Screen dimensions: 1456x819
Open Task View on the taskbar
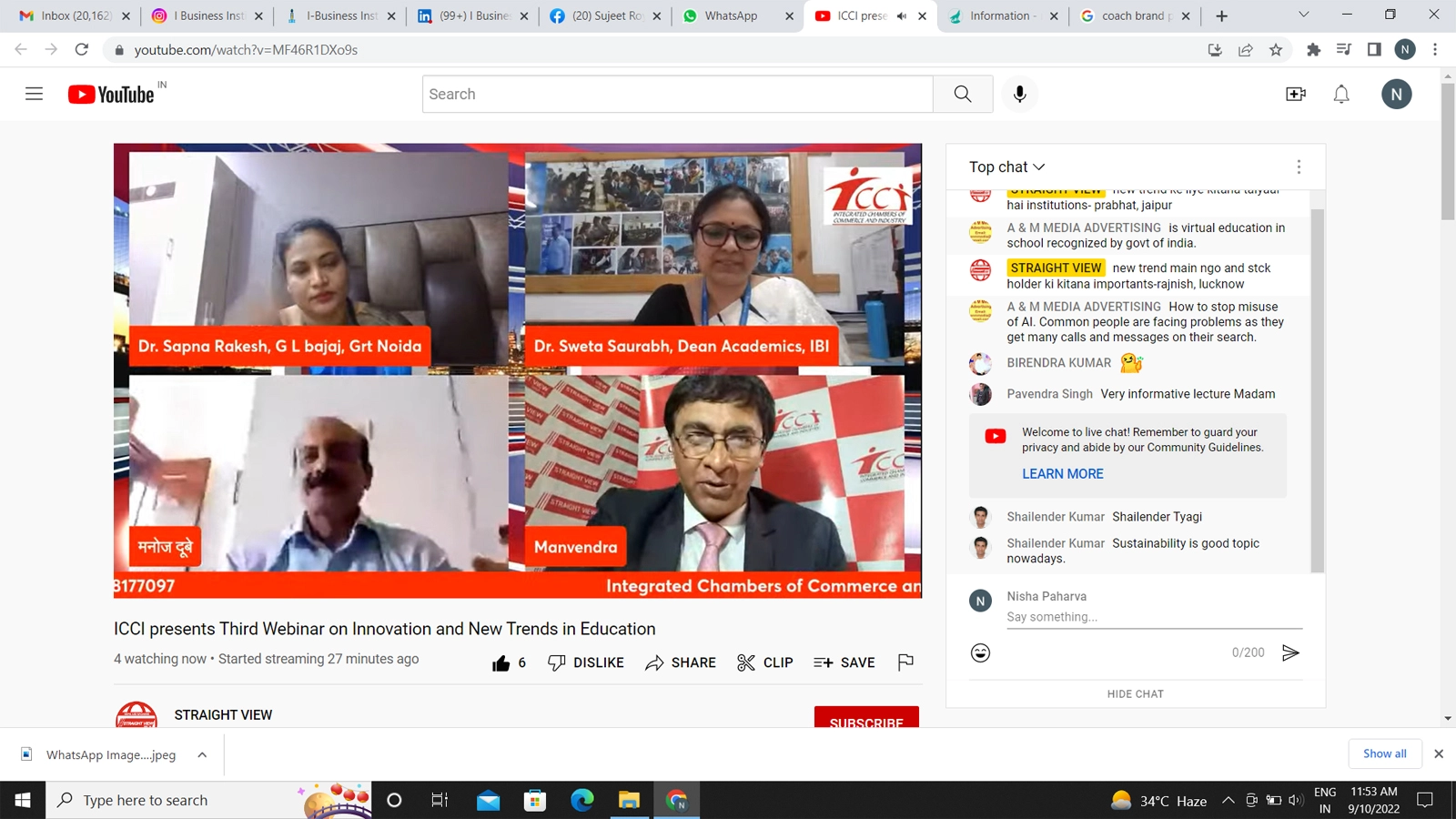[440, 800]
